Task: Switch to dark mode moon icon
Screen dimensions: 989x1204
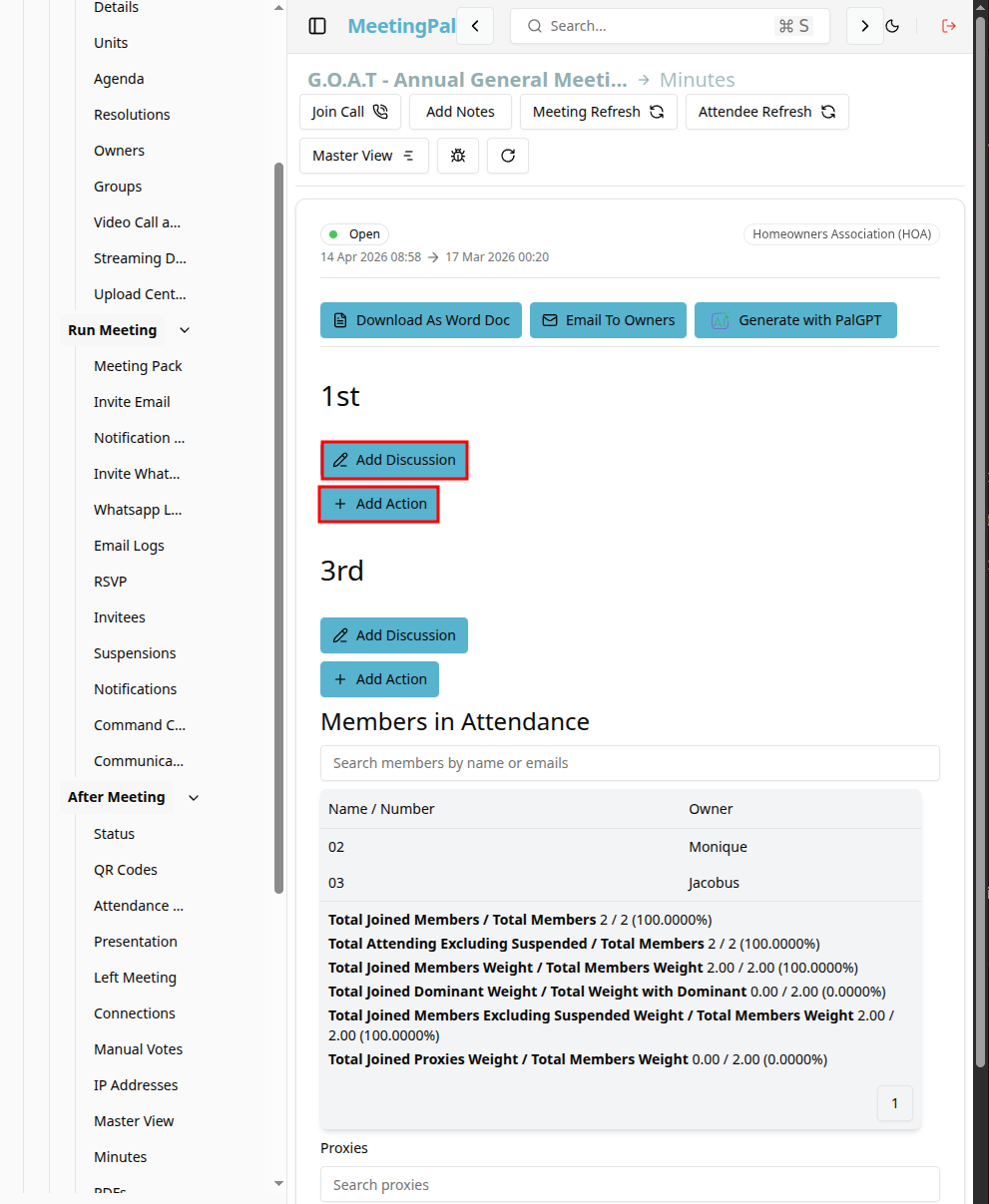Action: click(892, 26)
